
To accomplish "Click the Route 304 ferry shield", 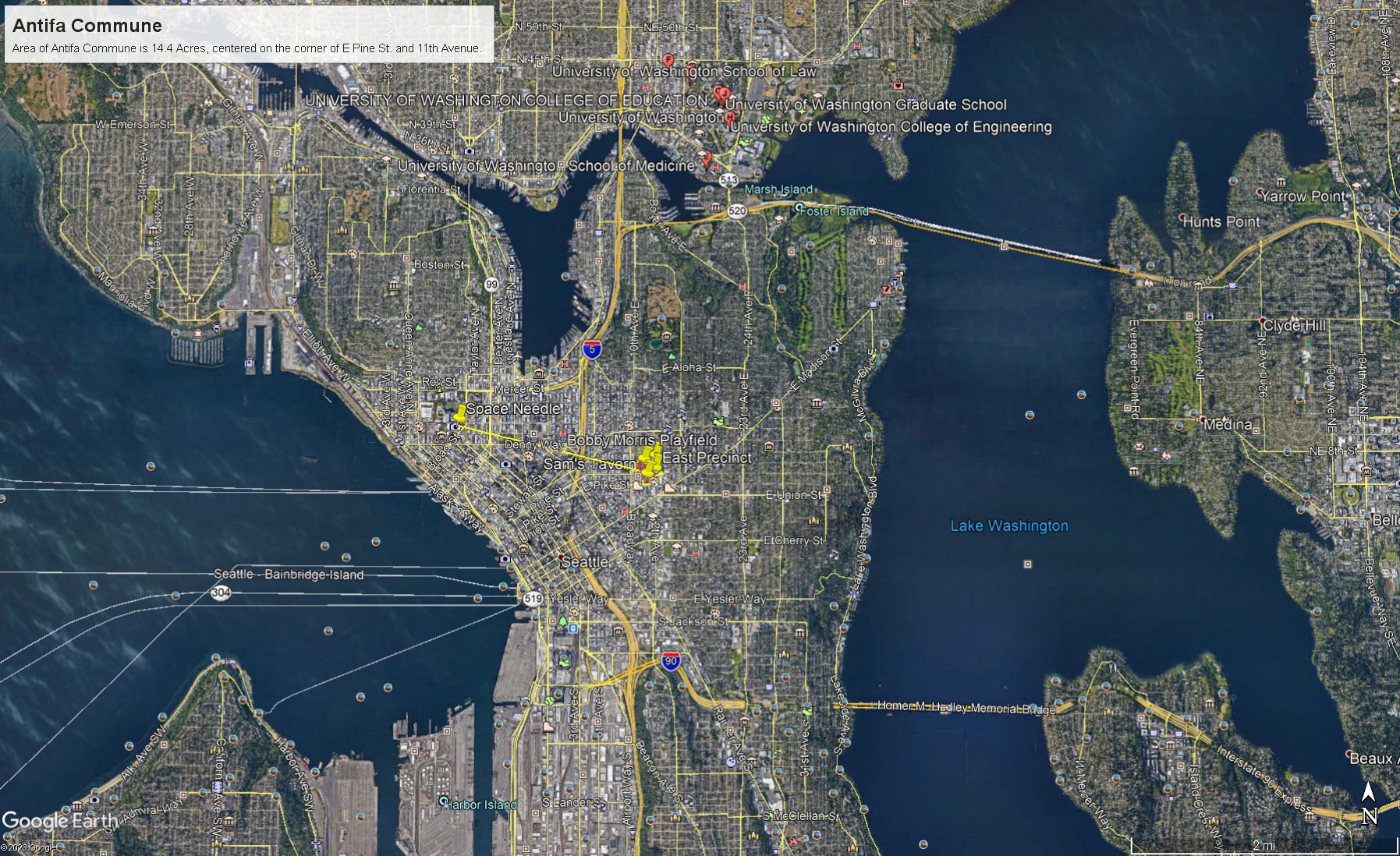I will tap(220, 593).
